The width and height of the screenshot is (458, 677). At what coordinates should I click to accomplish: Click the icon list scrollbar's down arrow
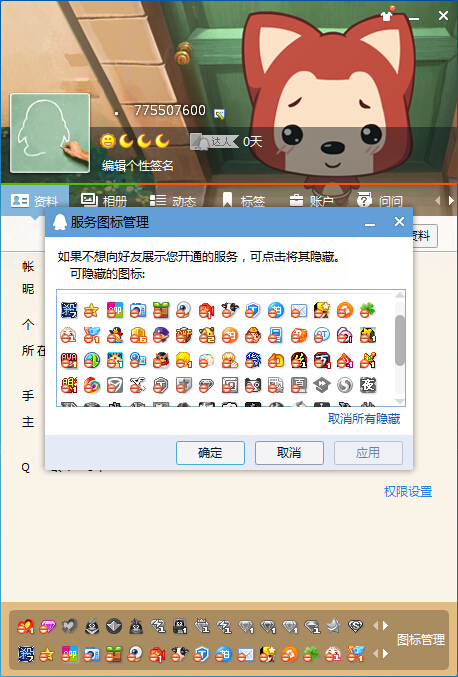tap(400, 401)
